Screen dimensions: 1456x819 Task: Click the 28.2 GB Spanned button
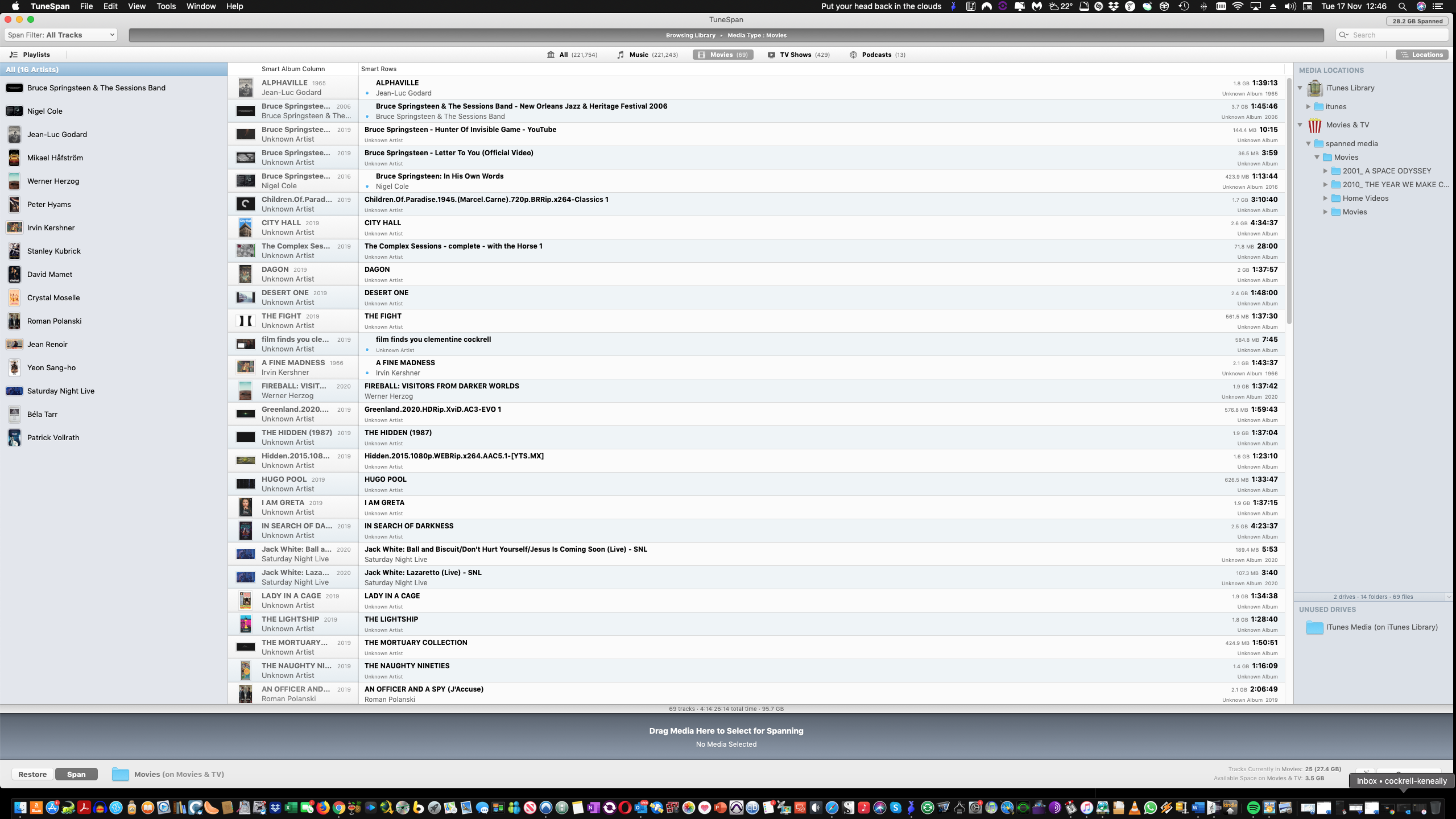coord(1417,21)
